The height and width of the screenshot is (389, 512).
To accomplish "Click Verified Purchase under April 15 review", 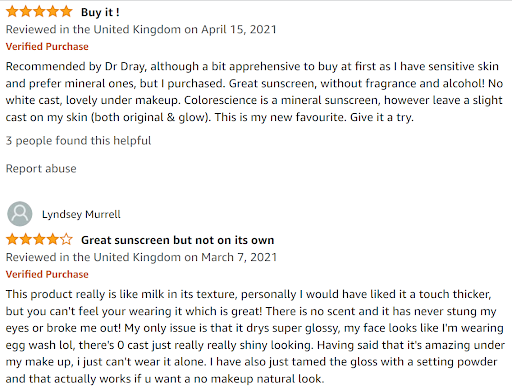I will tap(47, 46).
